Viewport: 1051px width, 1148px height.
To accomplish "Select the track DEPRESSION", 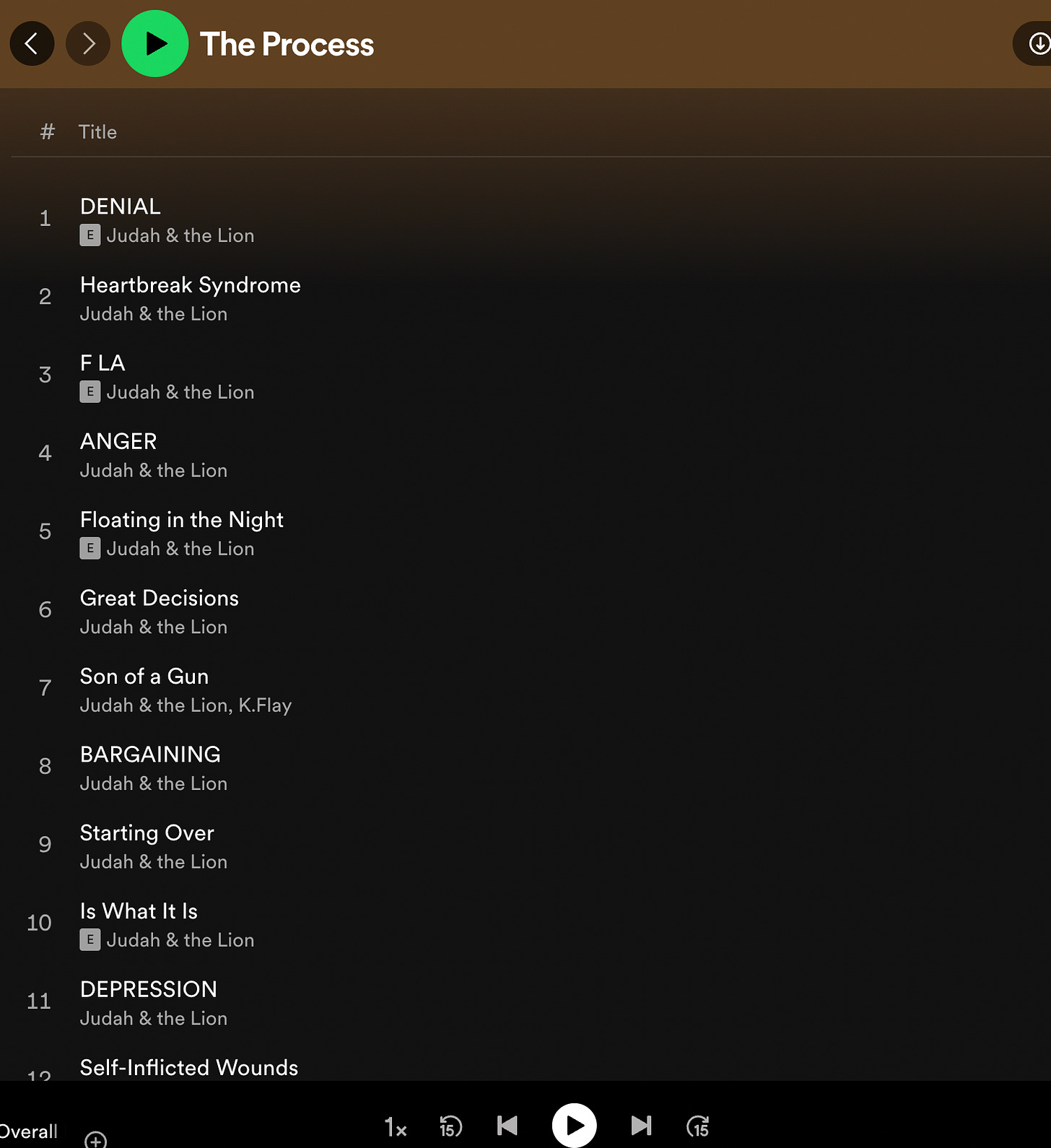I will pos(149,989).
